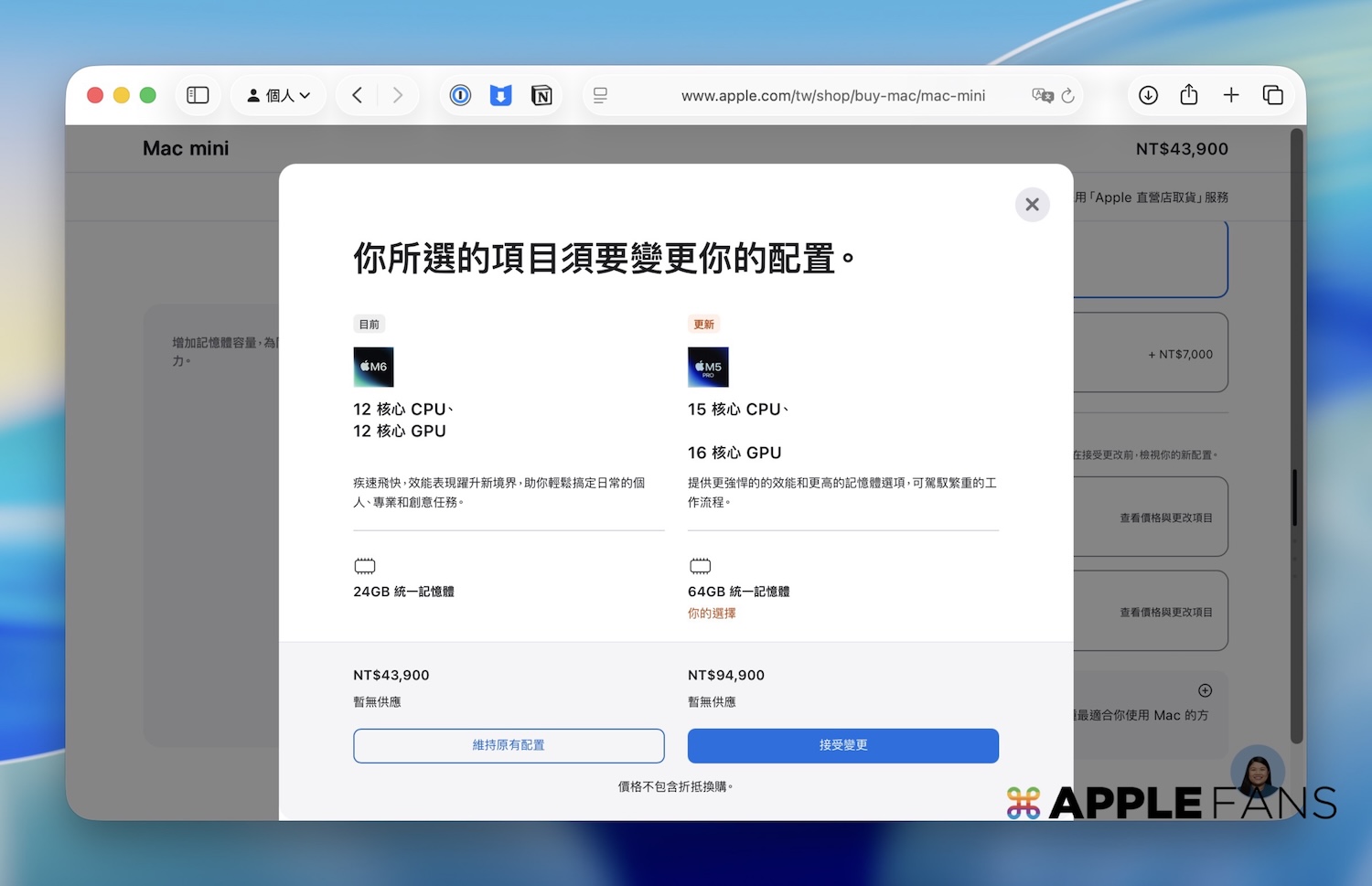The height and width of the screenshot is (886, 1372).
Task: Select the + NT$7,000 option card
Action: point(1151,353)
